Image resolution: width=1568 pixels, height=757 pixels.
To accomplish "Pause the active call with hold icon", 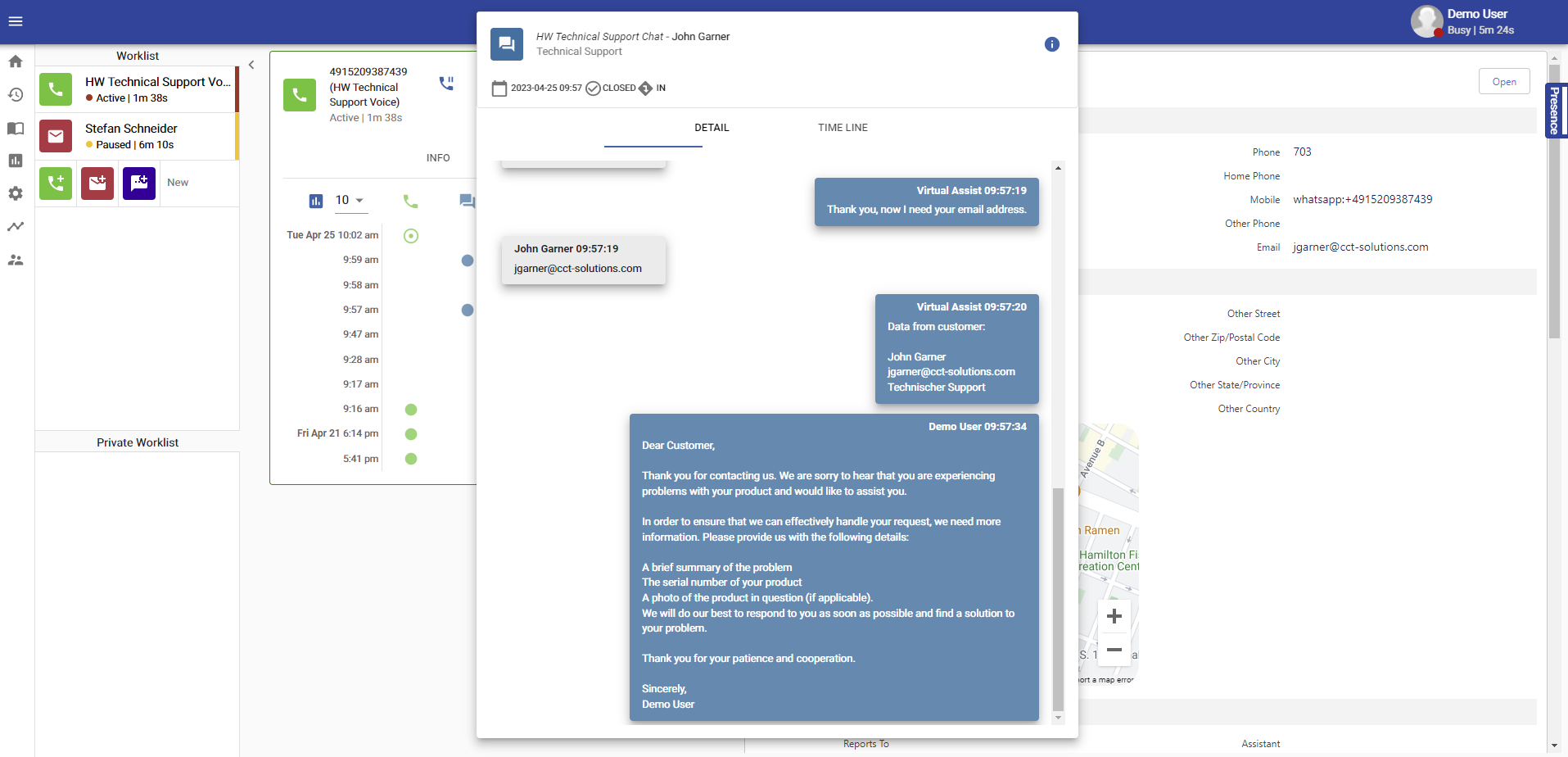I will pyautogui.click(x=446, y=84).
